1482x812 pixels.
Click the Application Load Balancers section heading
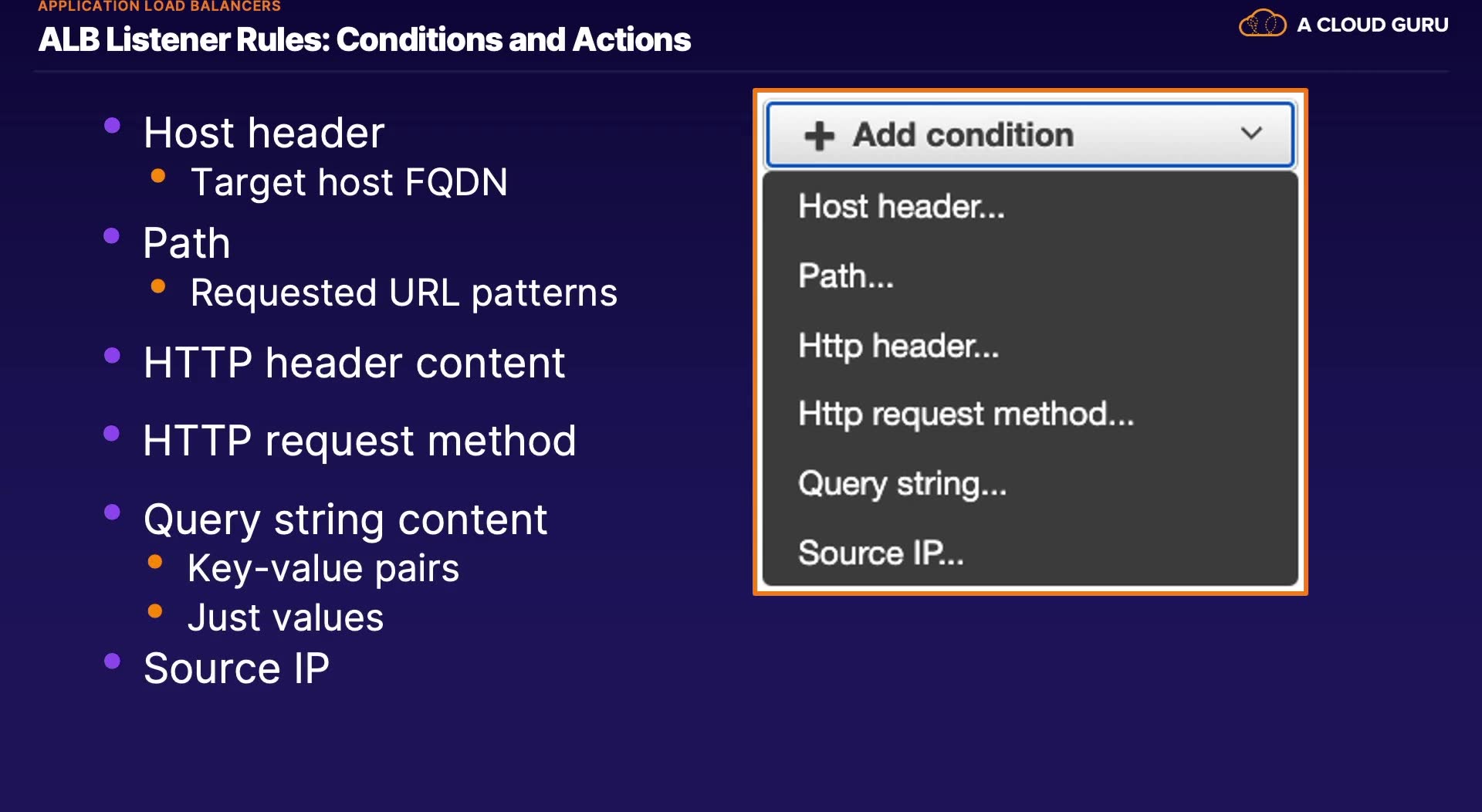[159, 6]
